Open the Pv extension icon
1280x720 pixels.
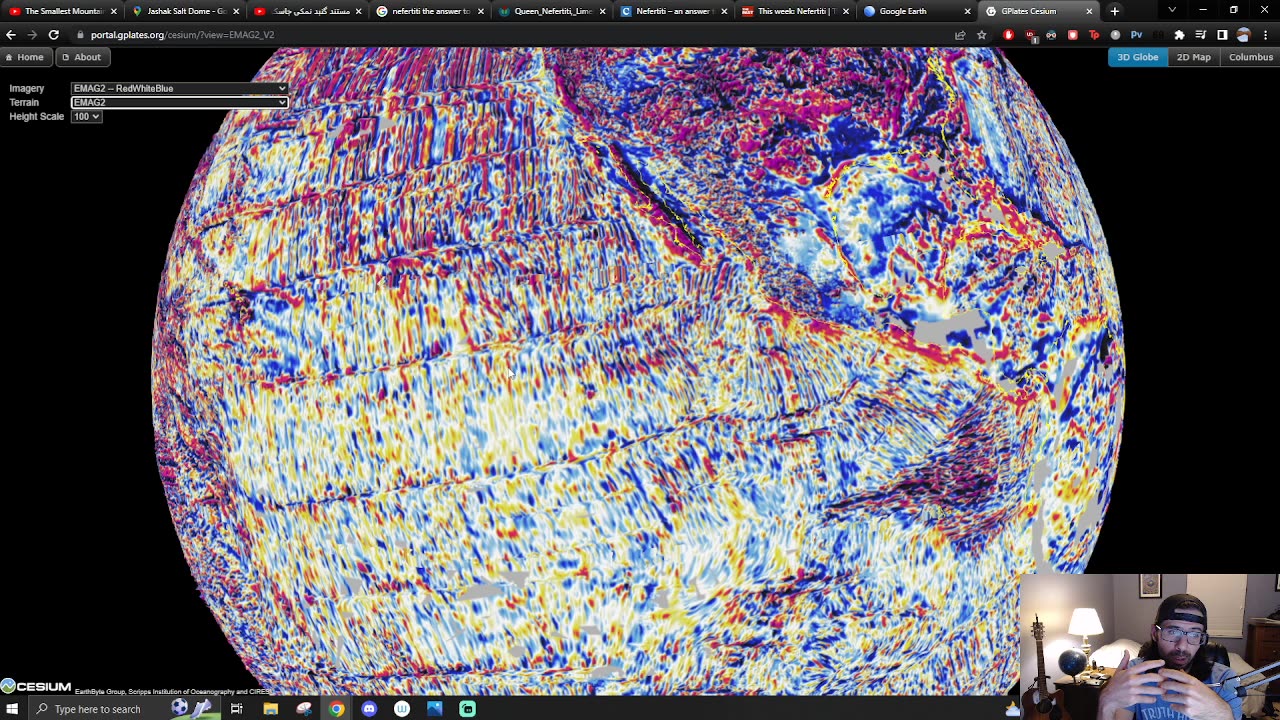[1136, 35]
